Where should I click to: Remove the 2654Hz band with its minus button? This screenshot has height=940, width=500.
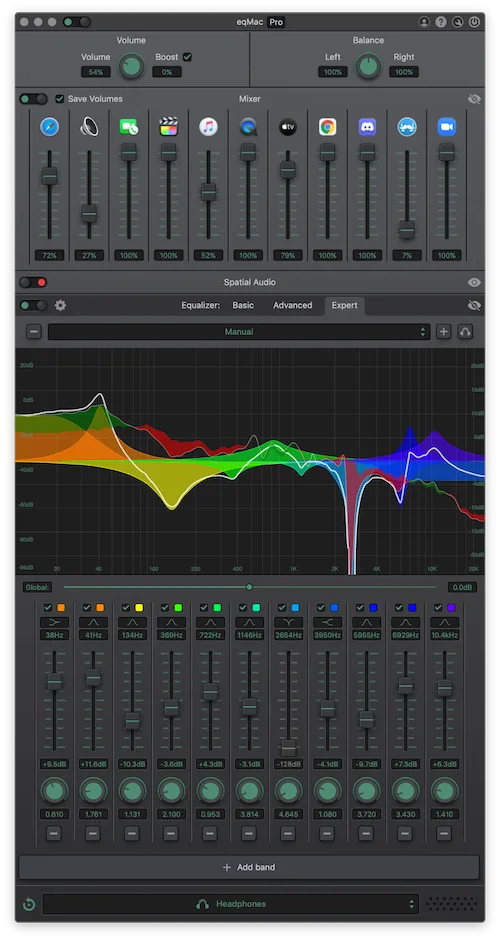click(288, 833)
